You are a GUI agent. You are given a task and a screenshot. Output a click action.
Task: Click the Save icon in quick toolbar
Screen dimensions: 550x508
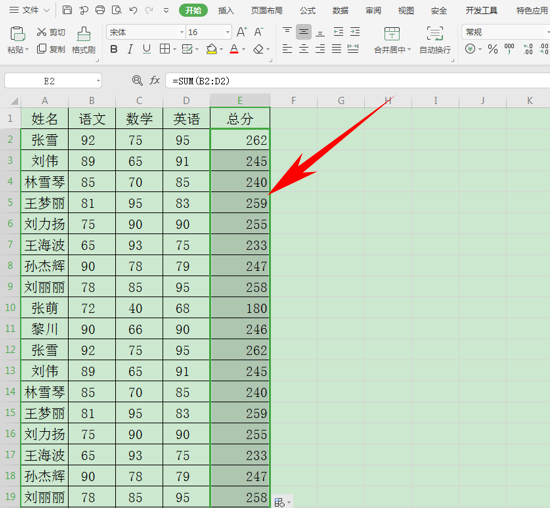tap(67, 10)
